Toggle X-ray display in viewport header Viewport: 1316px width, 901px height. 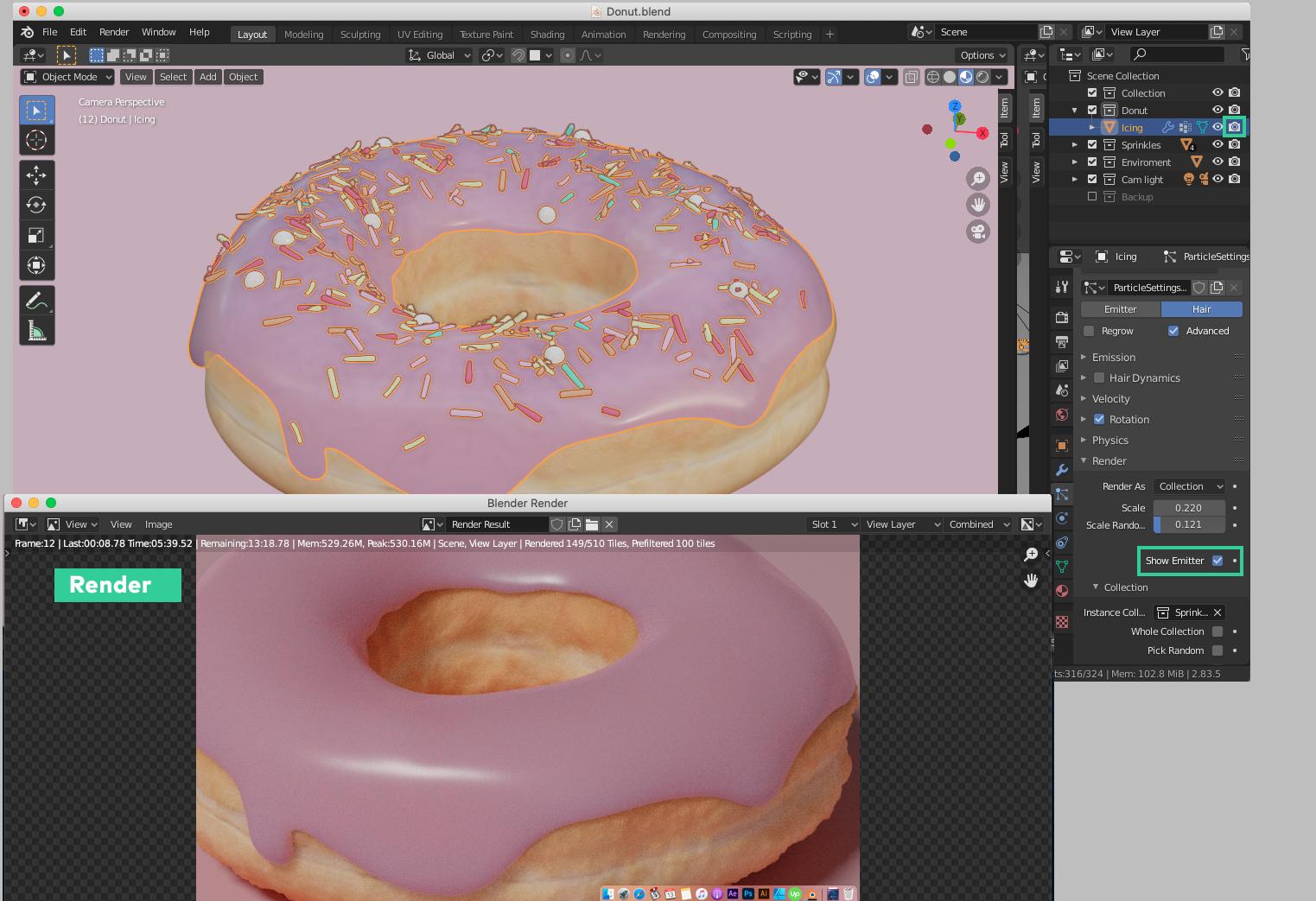click(x=912, y=77)
